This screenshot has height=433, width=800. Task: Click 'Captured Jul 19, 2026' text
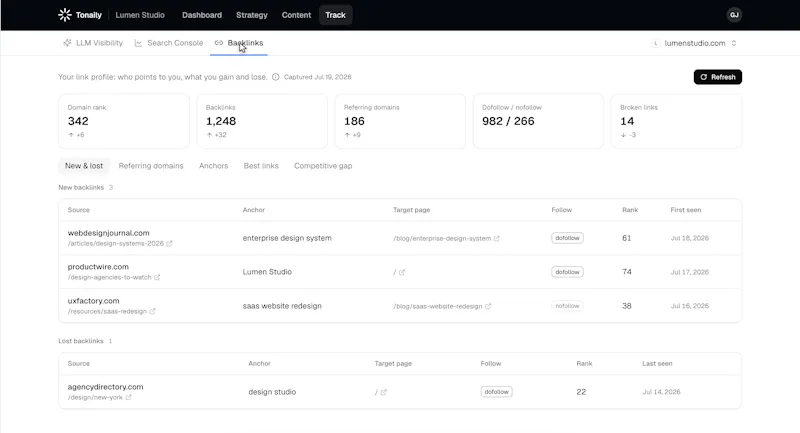317,77
